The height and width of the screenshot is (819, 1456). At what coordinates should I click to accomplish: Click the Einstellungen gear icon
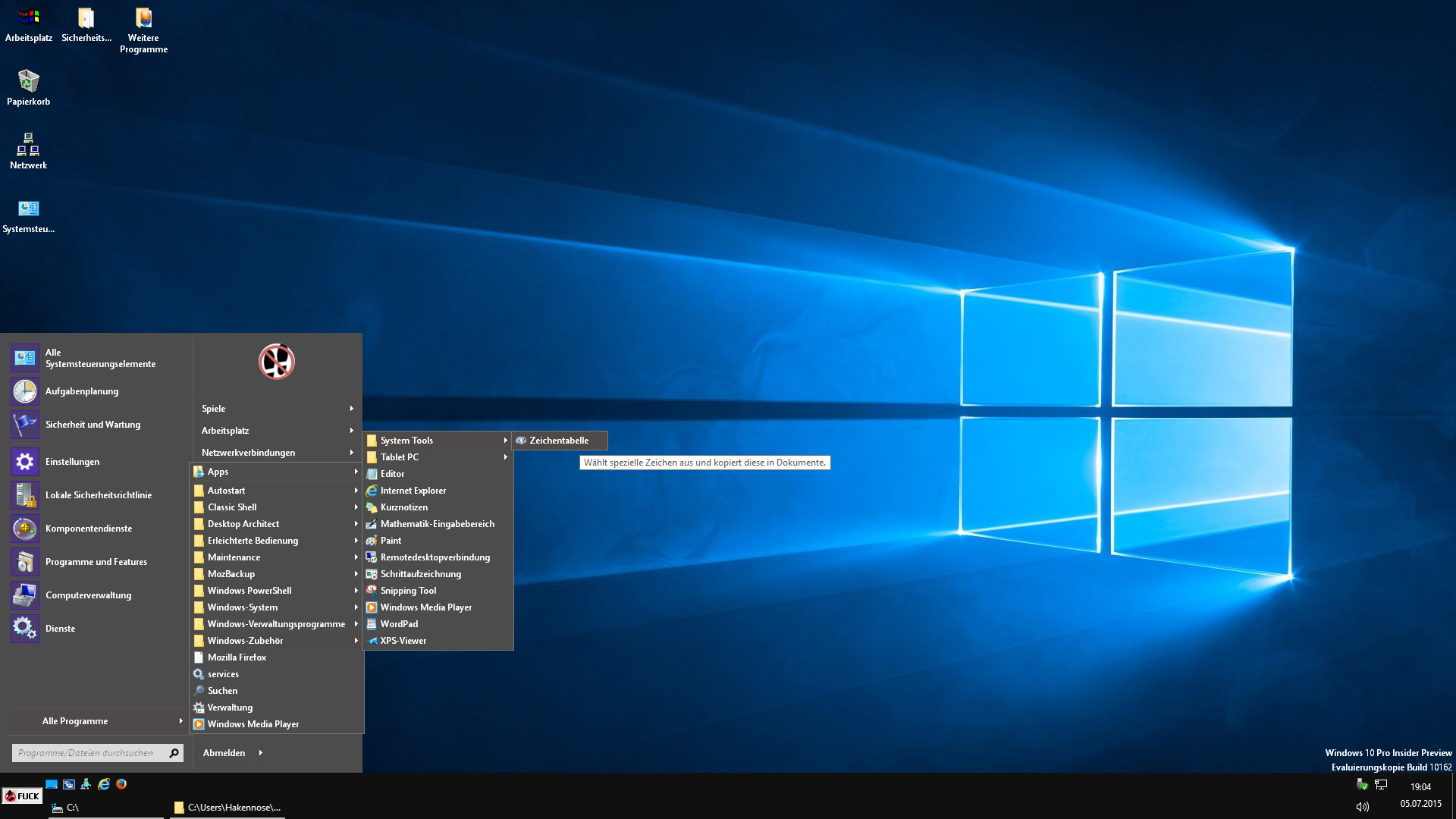point(24,462)
